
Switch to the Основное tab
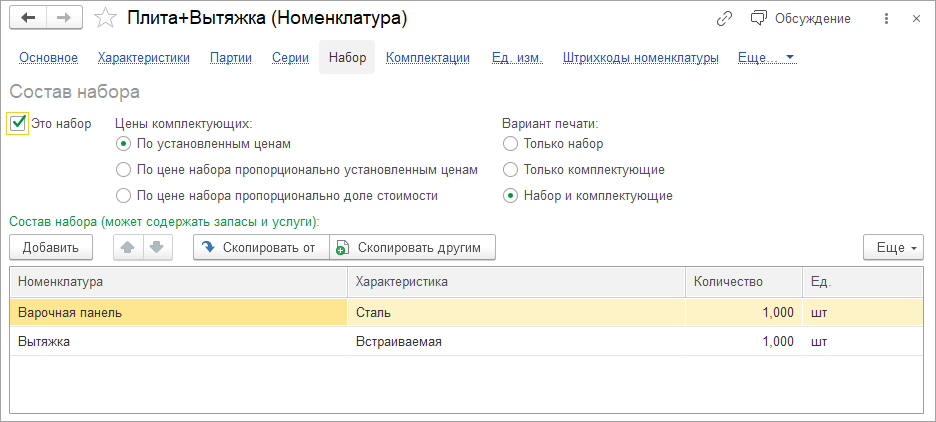[x=49, y=57]
